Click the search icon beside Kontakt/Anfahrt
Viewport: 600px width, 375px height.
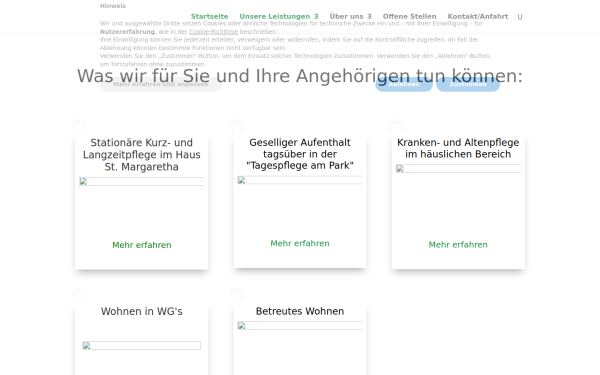point(520,17)
